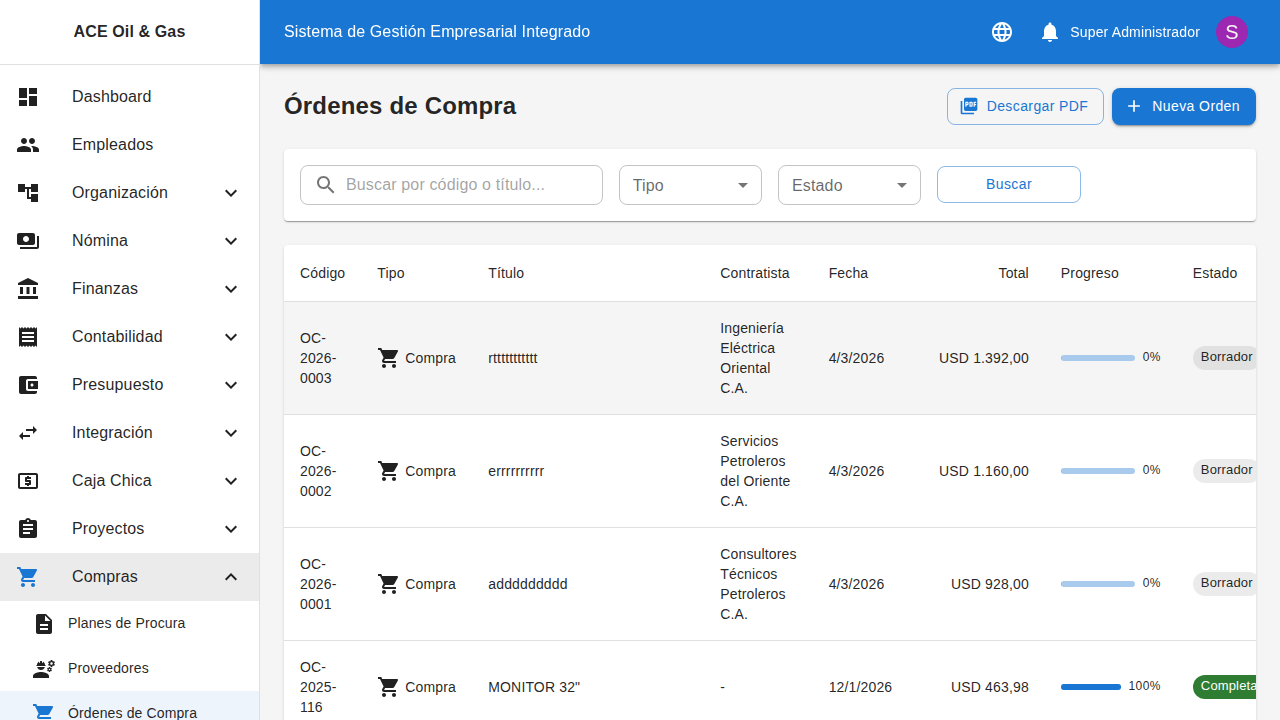1280x720 pixels.
Task: Click the Finanzas bank icon
Action: [x=28, y=288]
